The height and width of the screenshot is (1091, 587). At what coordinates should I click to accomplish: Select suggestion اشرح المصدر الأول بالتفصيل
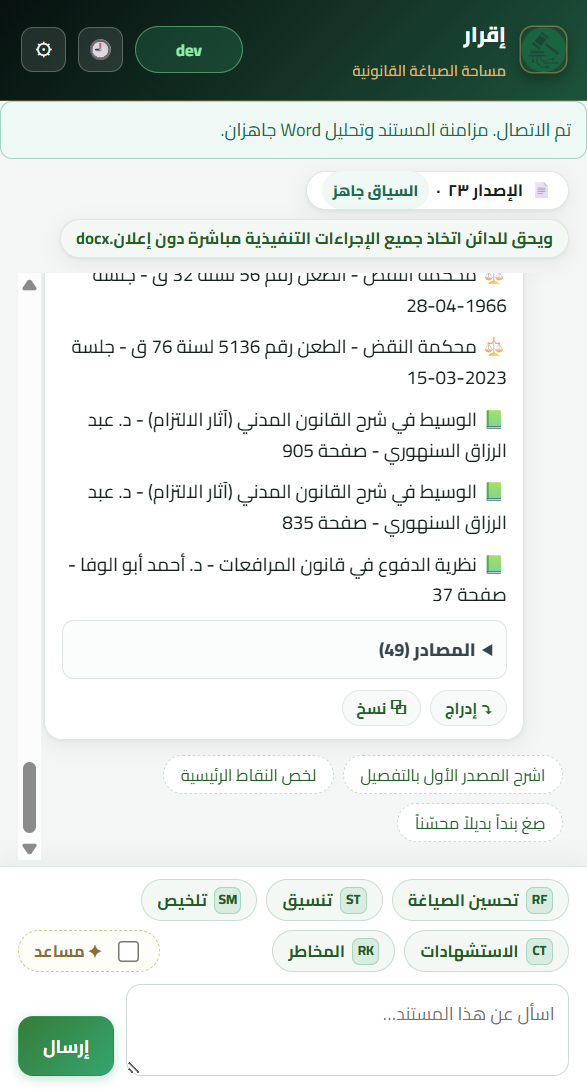pos(453,775)
